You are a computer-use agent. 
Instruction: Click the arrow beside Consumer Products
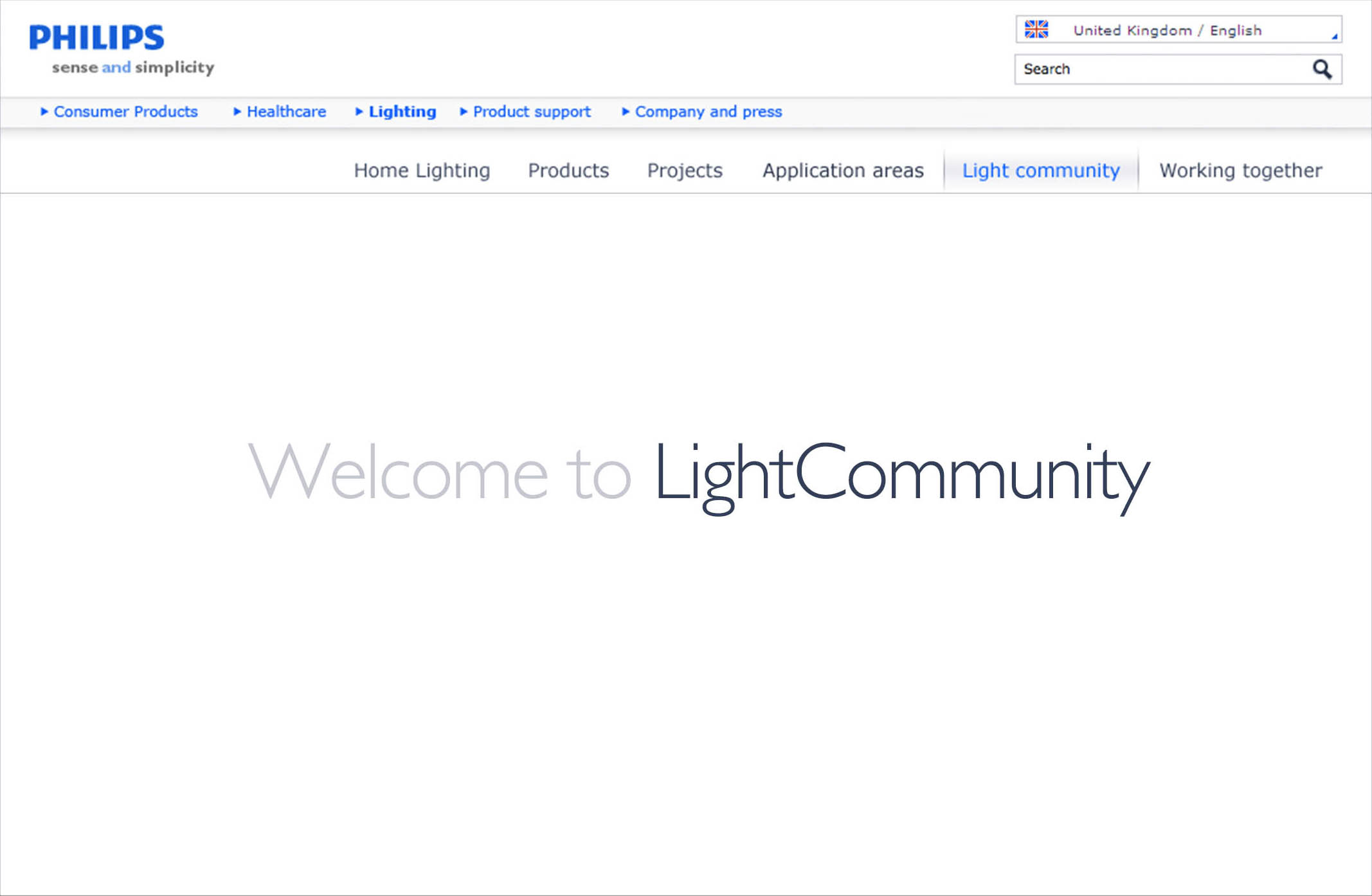(x=44, y=111)
